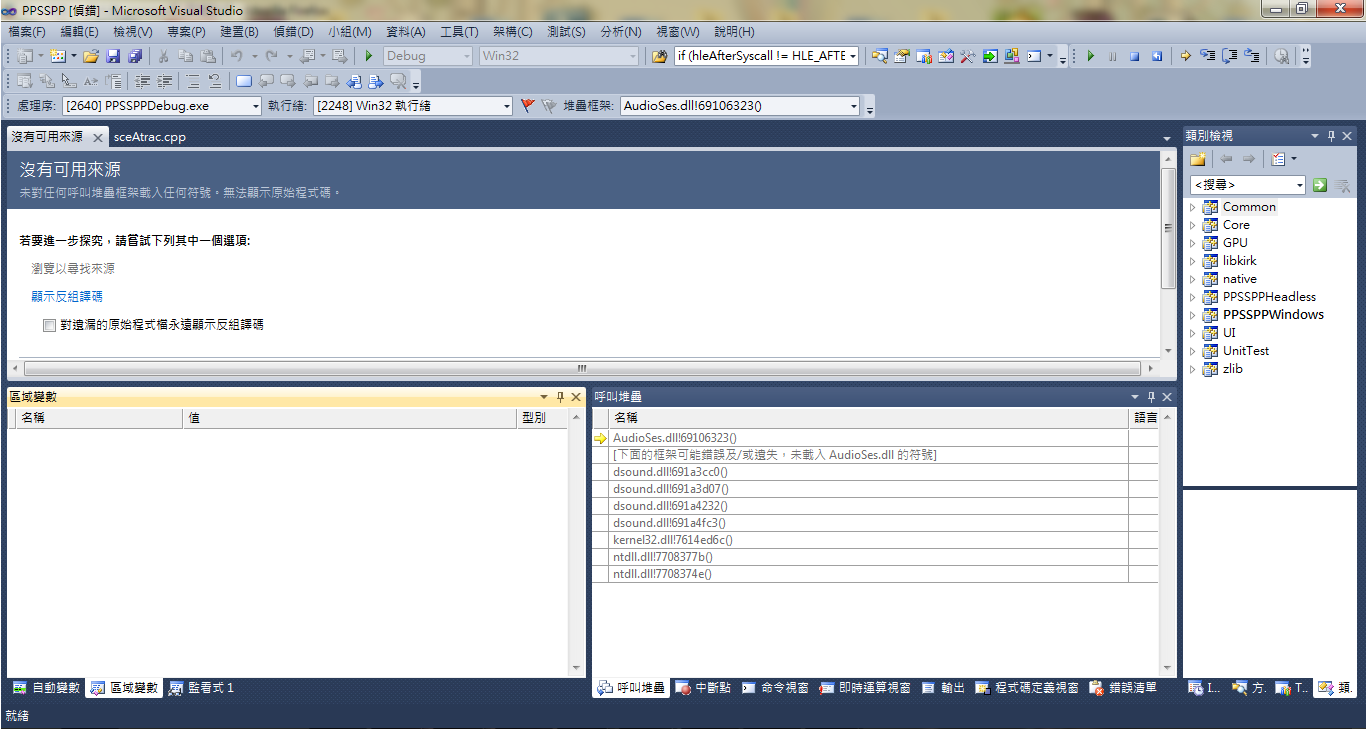Click the Save floppy disk icon

point(113,56)
